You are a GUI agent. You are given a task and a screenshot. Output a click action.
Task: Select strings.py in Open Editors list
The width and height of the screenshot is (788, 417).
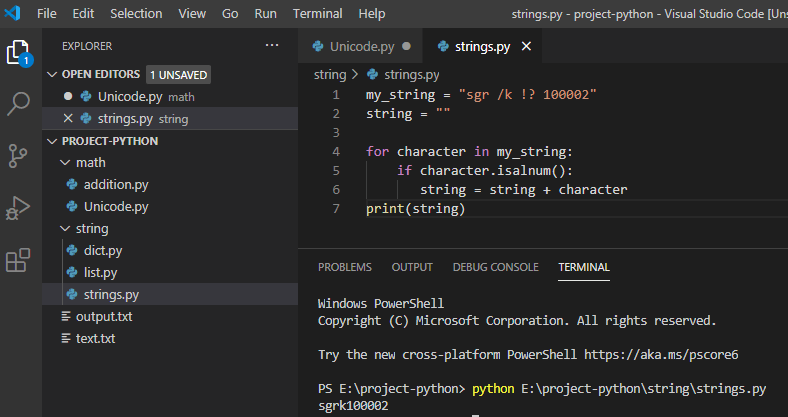point(170,119)
